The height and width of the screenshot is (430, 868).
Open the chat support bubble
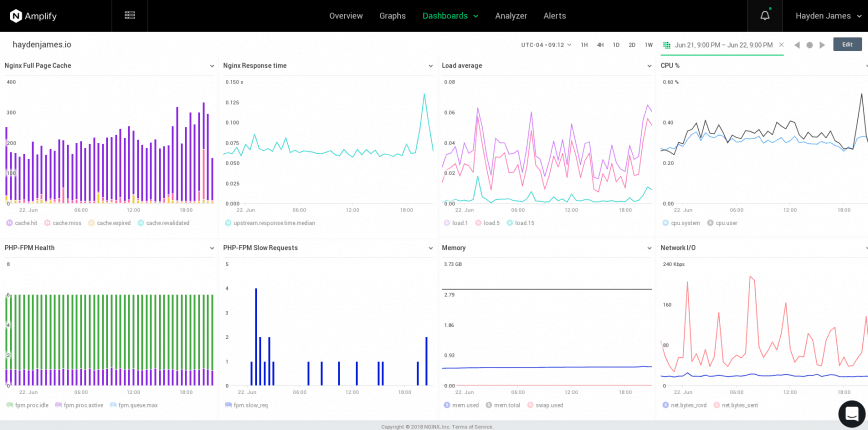click(852, 412)
